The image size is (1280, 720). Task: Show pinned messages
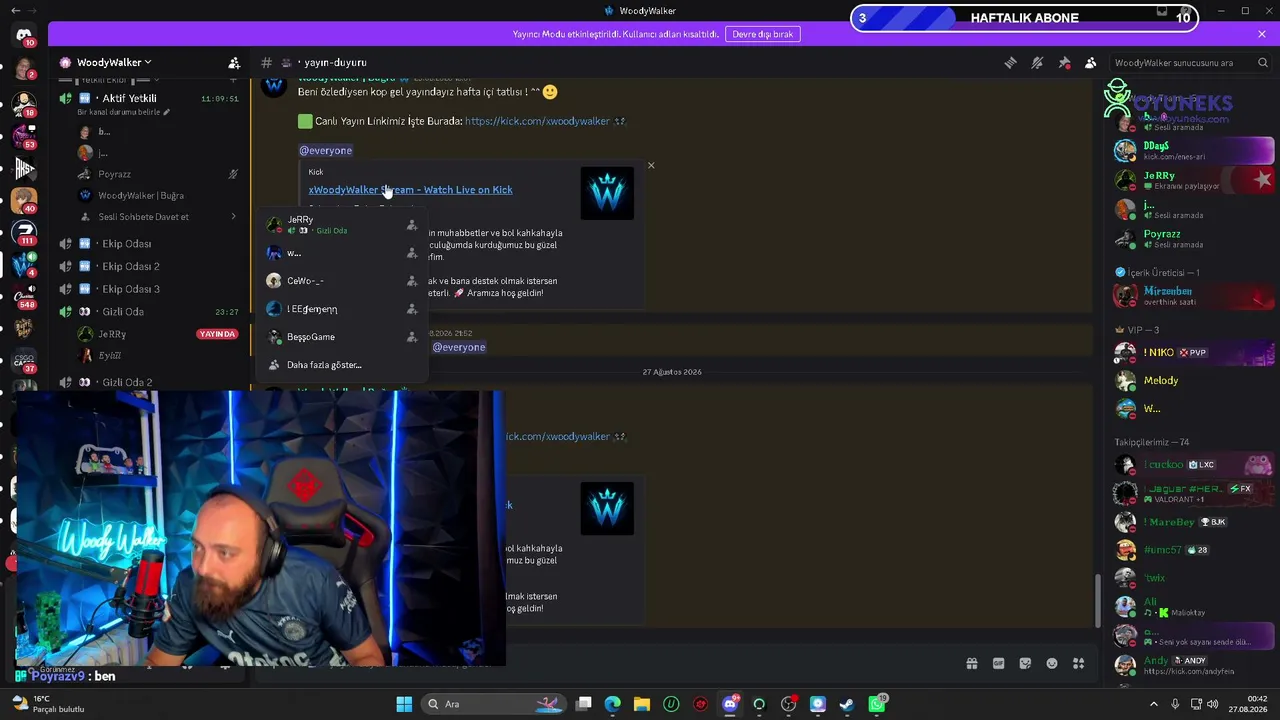point(1064,63)
